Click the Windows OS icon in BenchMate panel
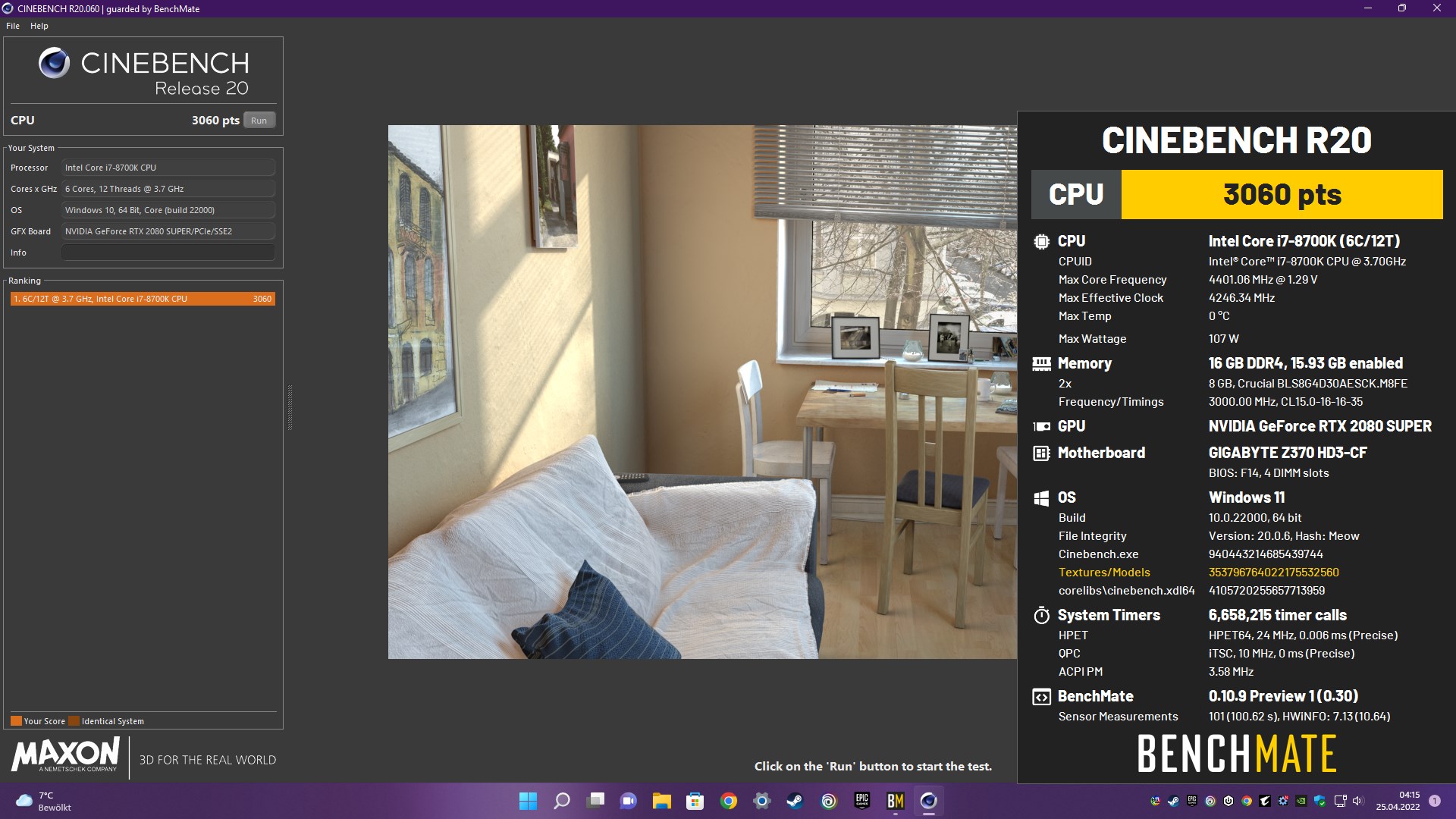Image resolution: width=1456 pixels, height=819 pixels. tap(1041, 497)
